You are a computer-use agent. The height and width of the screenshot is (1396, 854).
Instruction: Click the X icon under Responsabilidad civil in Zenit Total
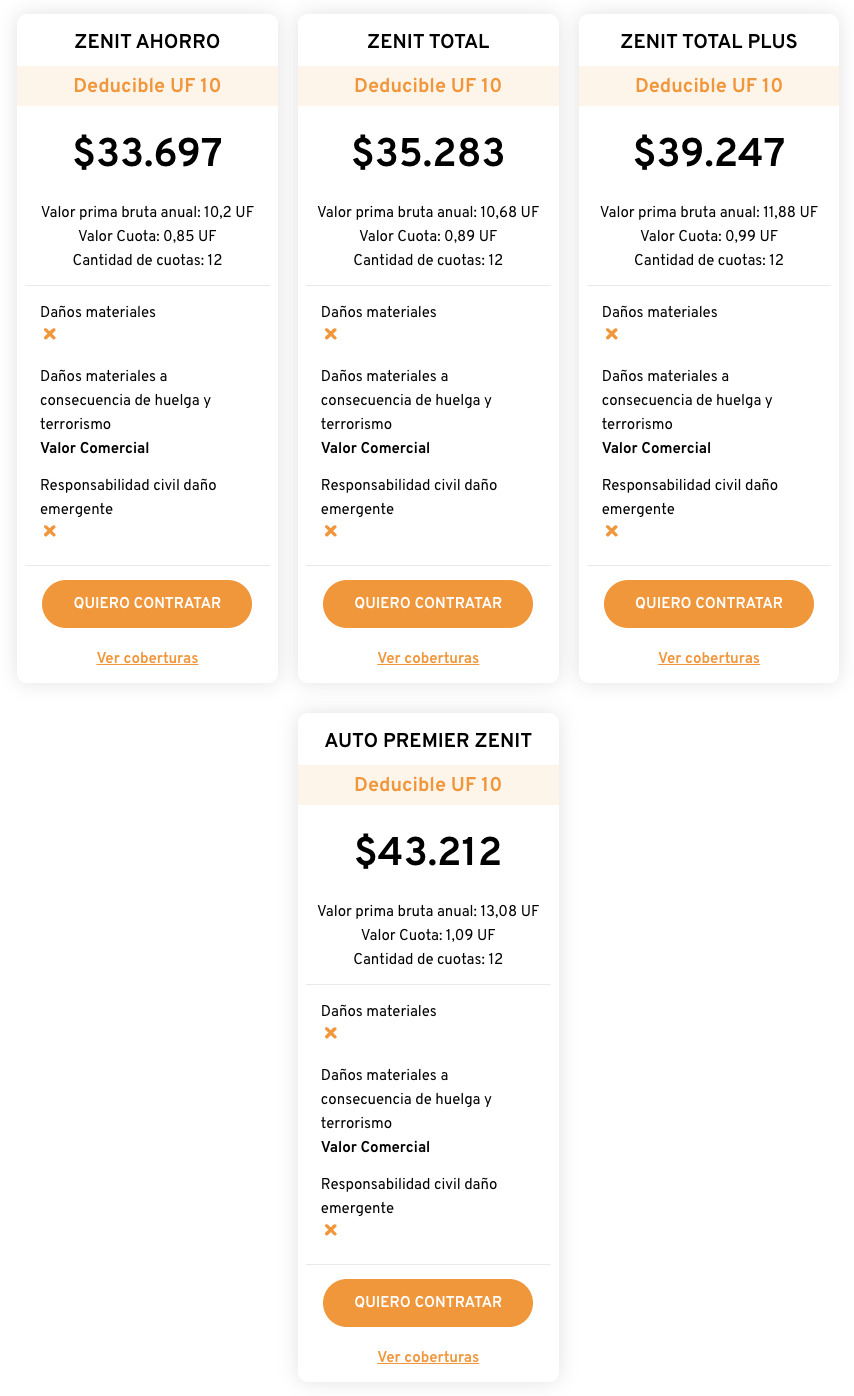tap(331, 531)
